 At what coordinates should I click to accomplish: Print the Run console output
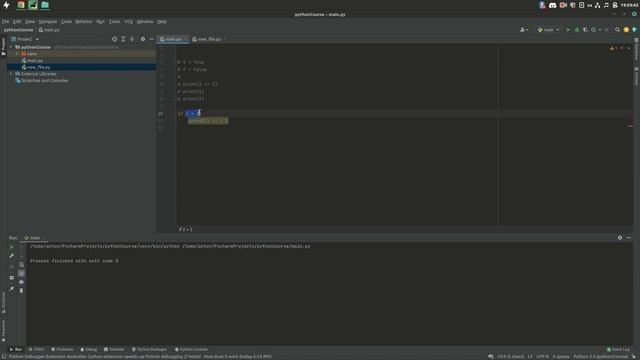pos(21,282)
